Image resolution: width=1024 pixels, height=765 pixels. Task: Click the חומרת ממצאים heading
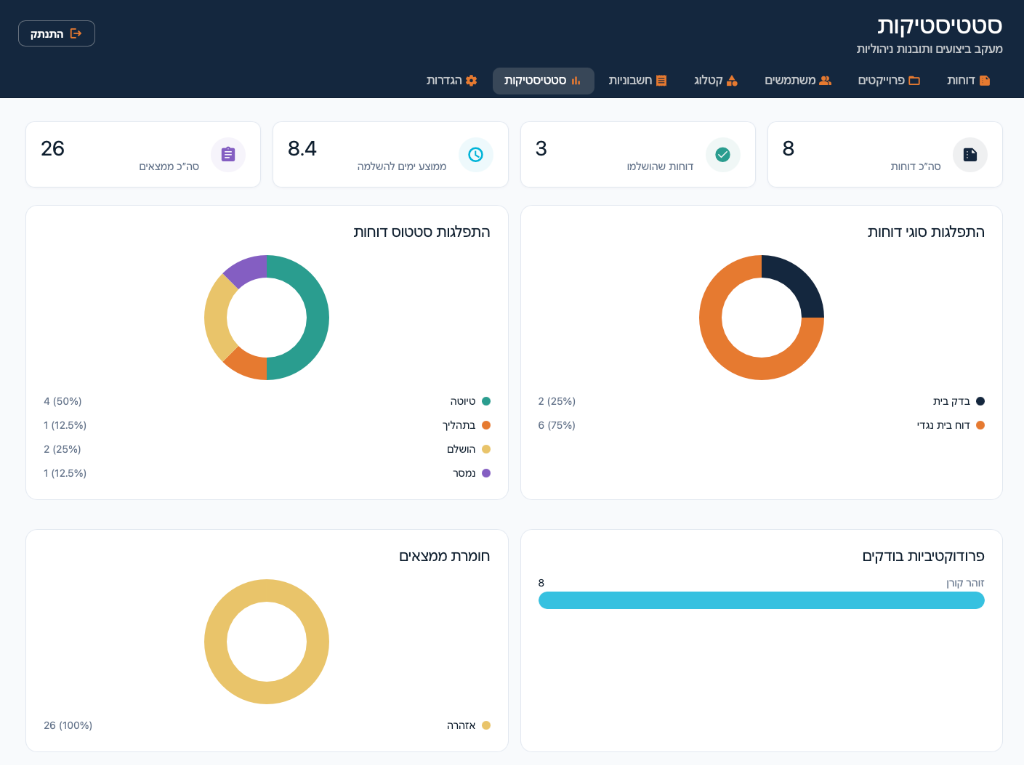point(445,556)
